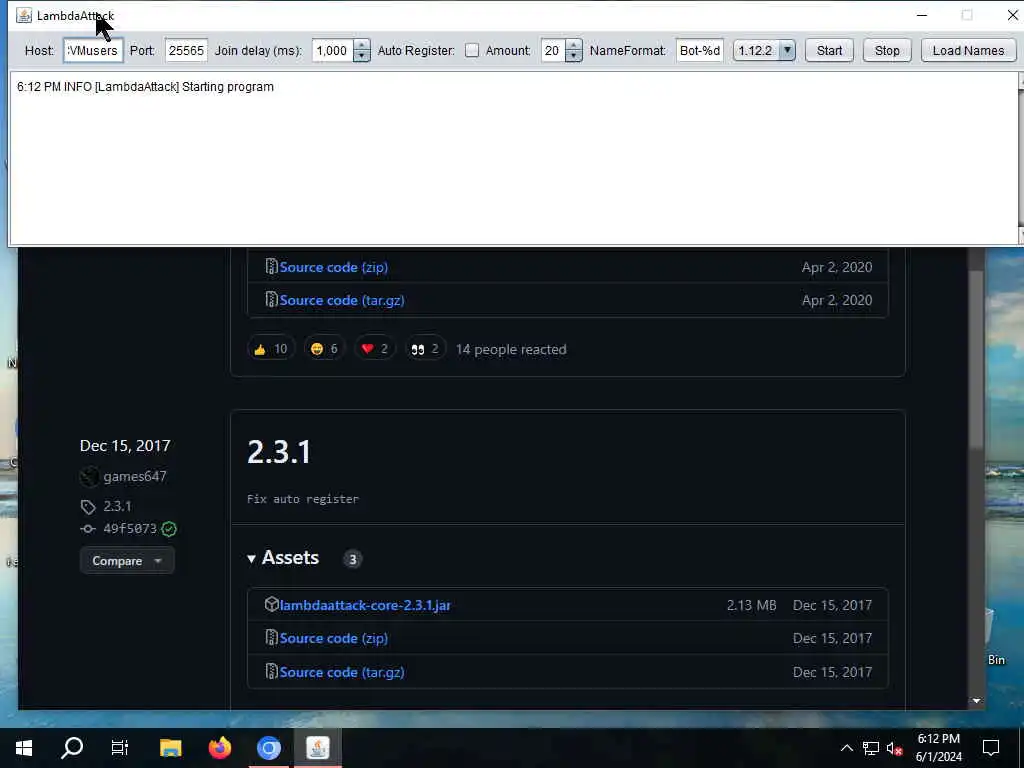Viewport: 1024px width, 768px height.
Task: Open Firefox from the taskbar
Action: coord(219,748)
